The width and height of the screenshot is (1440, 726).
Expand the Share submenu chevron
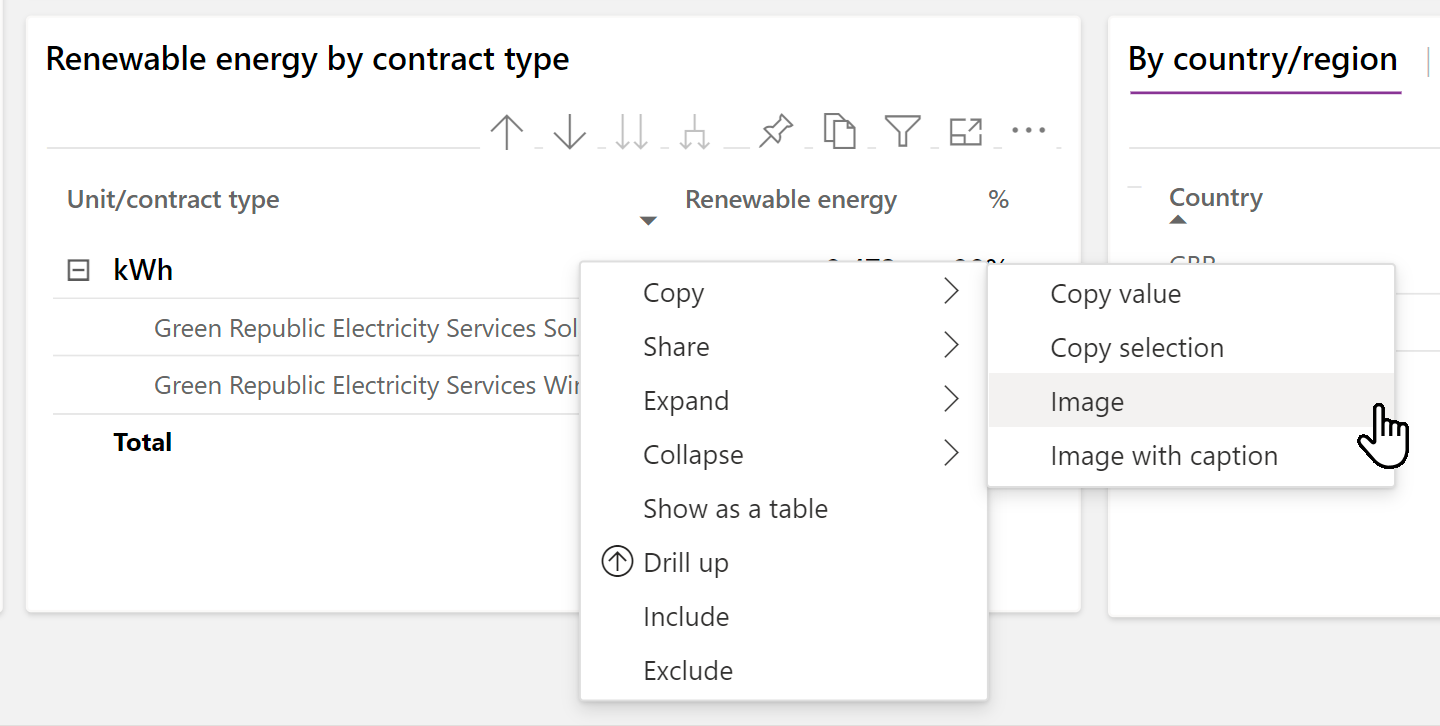click(954, 345)
